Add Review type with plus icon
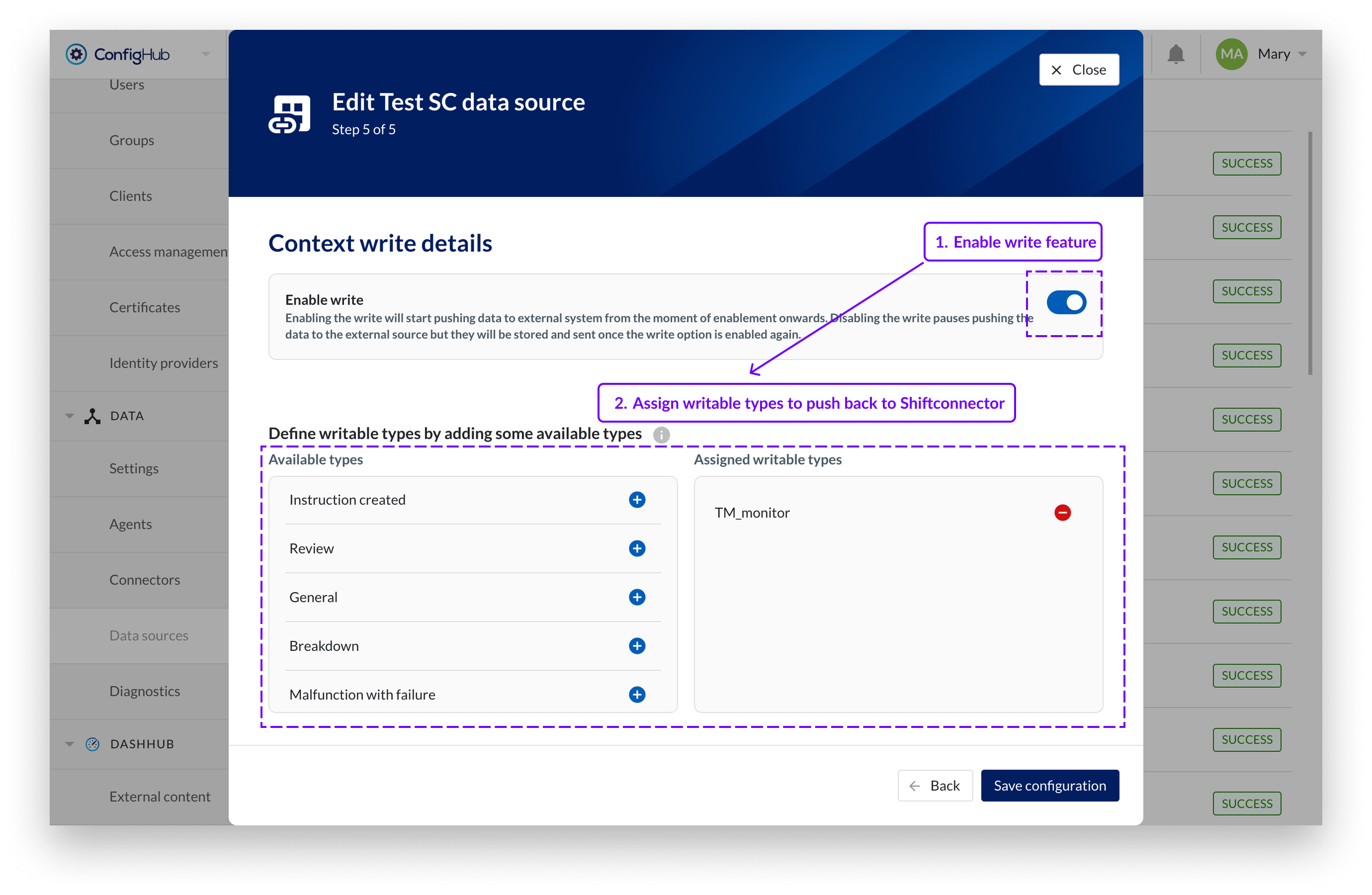Image resolution: width=1372 pixels, height=895 pixels. (x=636, y=548)
